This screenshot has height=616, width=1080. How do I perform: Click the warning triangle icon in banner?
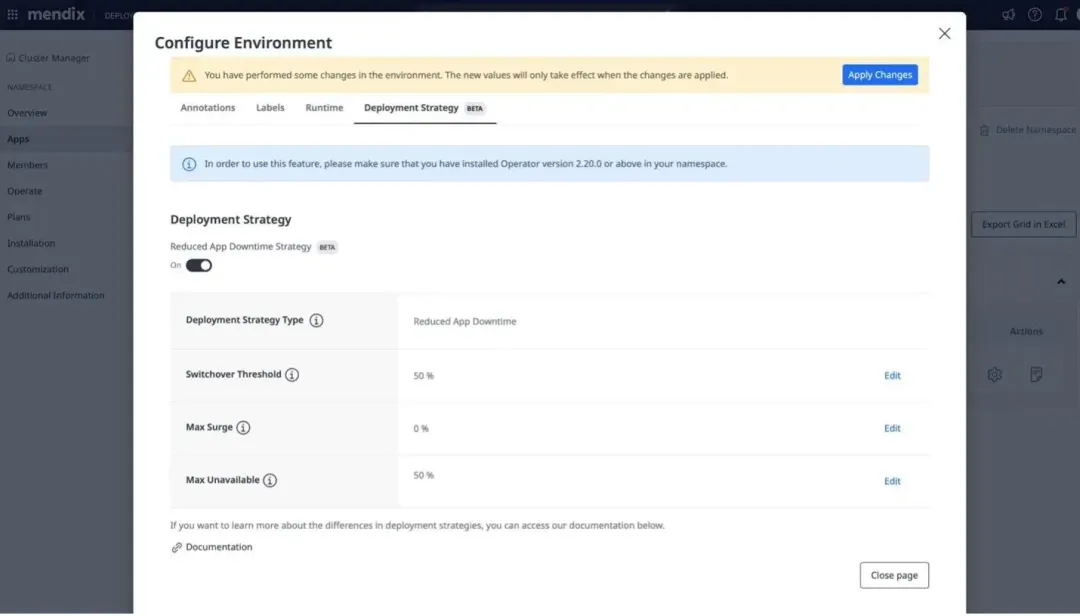189,76
